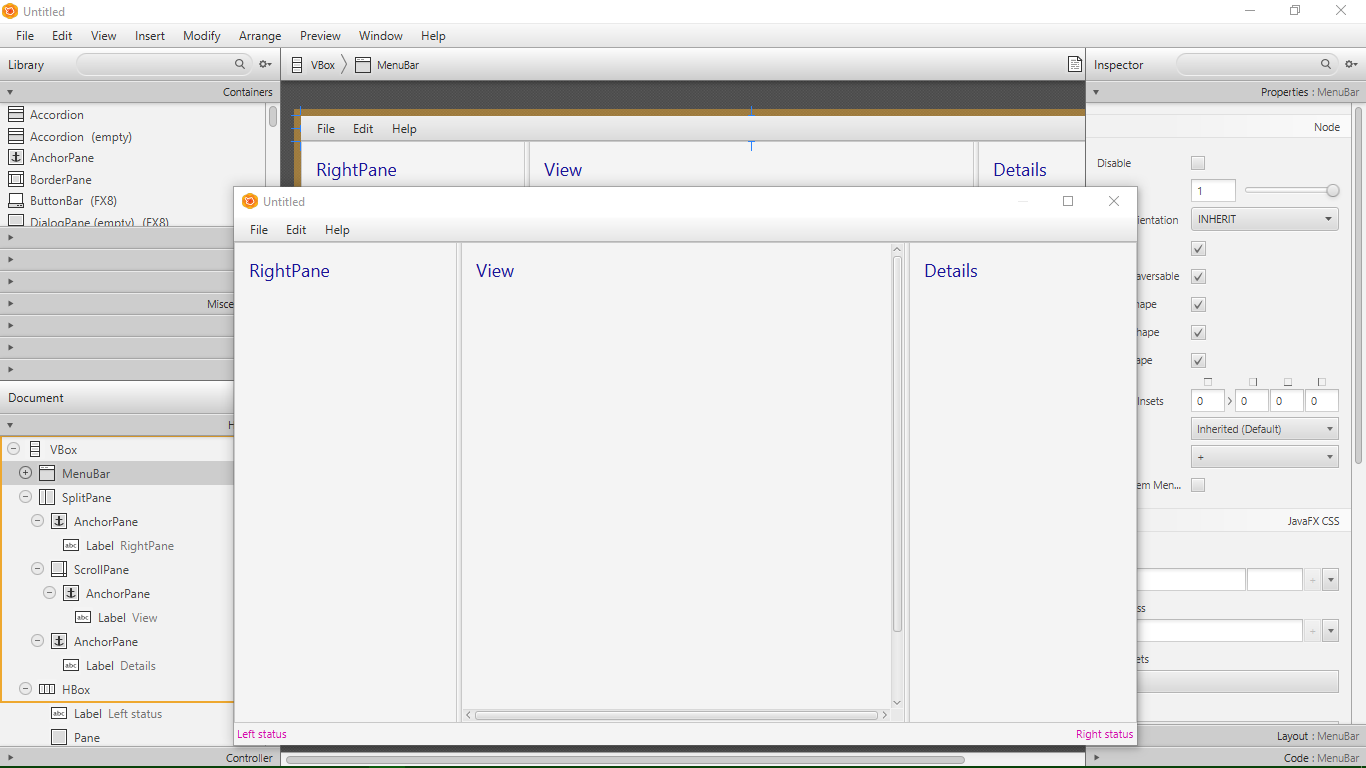Toggle the Use System Menu Bar checkbox

(1197, 484)
